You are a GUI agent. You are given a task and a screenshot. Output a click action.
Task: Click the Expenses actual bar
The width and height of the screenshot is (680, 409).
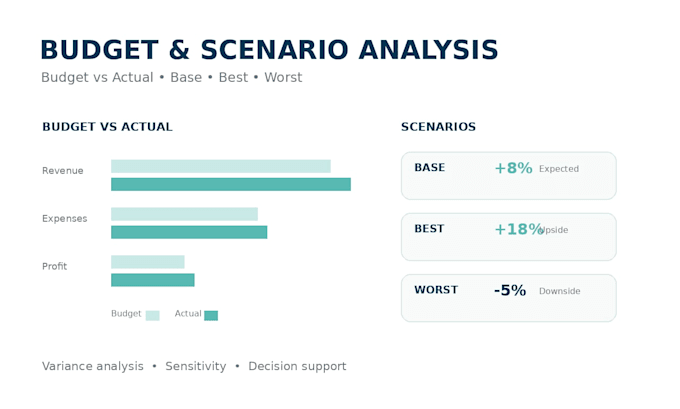189,232
